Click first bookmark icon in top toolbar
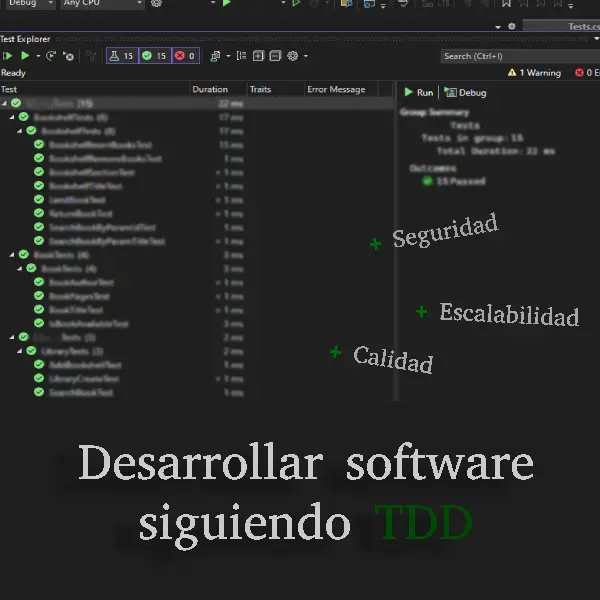Viewport: 600px width, 600px height. tap(506, 3)
